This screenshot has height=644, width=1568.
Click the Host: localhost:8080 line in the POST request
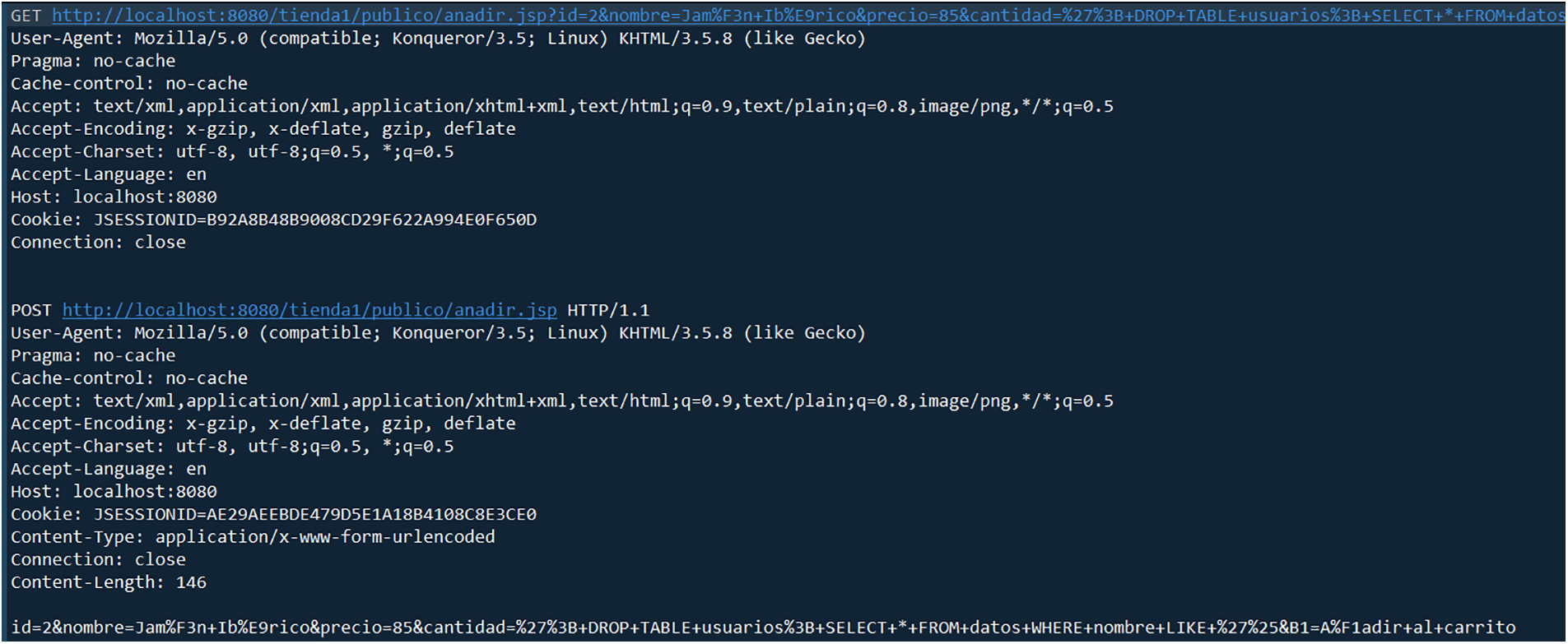click(x=114, y=492)
